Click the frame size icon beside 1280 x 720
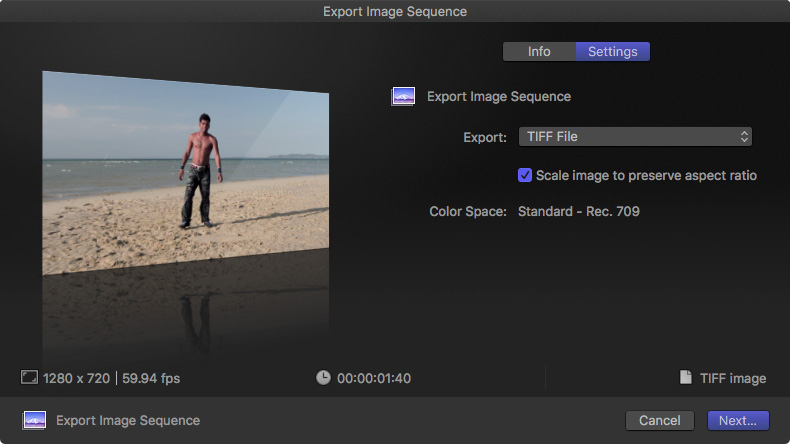Image resolution: width=790 pixels, height=444 pixels. click(29, 377)
